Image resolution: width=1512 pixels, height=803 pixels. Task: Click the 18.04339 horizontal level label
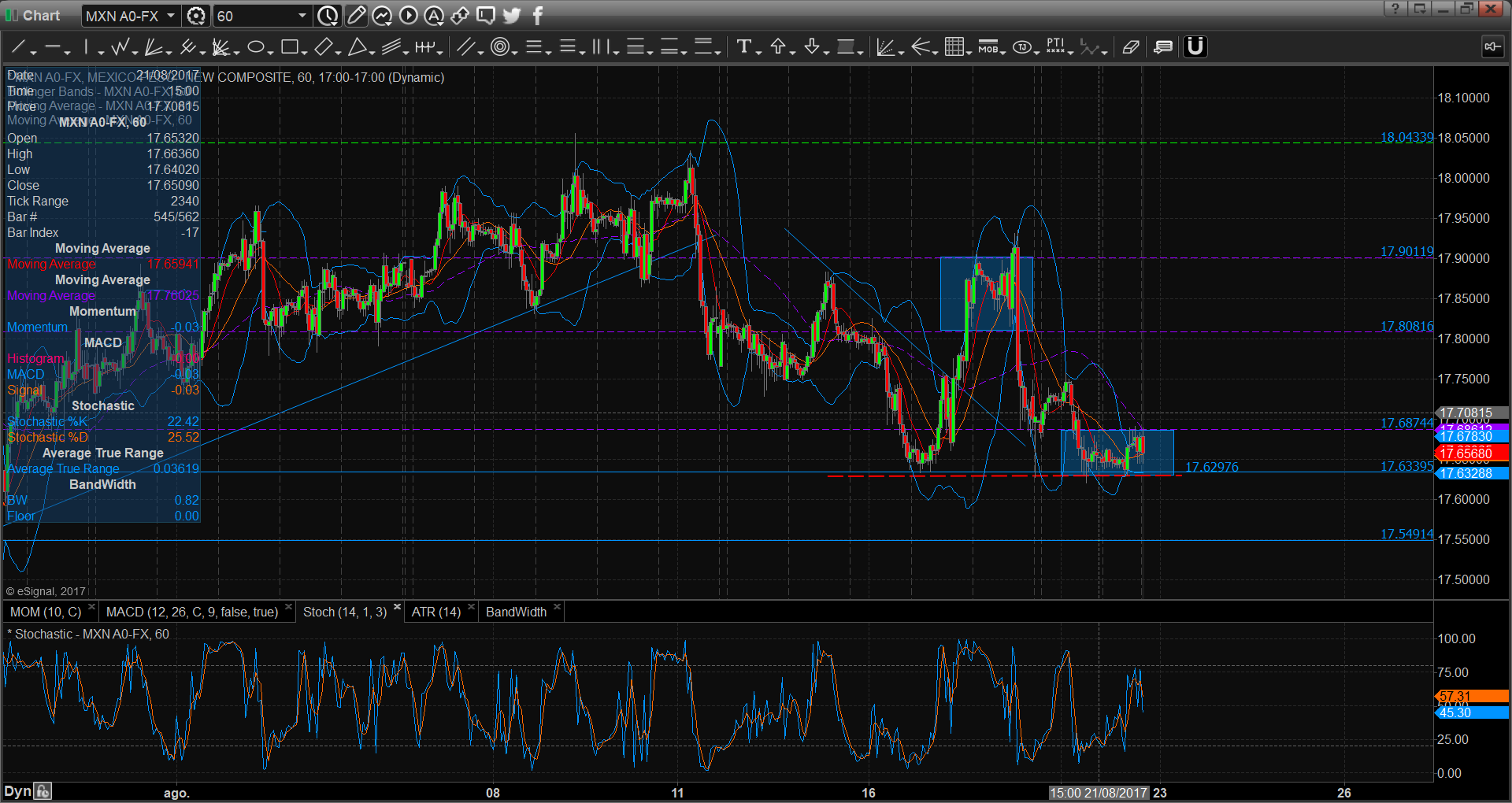click(1406, 137)
